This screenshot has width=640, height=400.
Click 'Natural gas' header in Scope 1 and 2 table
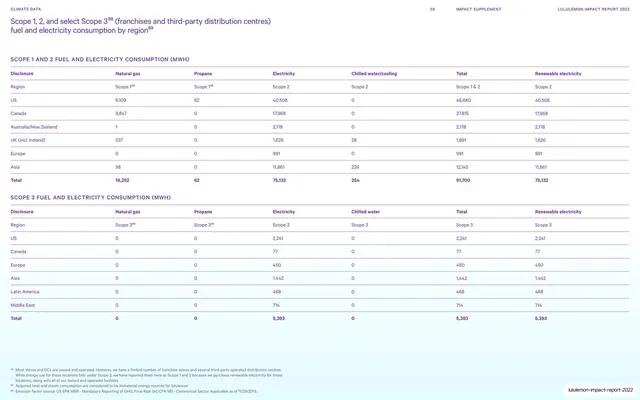[x=128, y=73]
